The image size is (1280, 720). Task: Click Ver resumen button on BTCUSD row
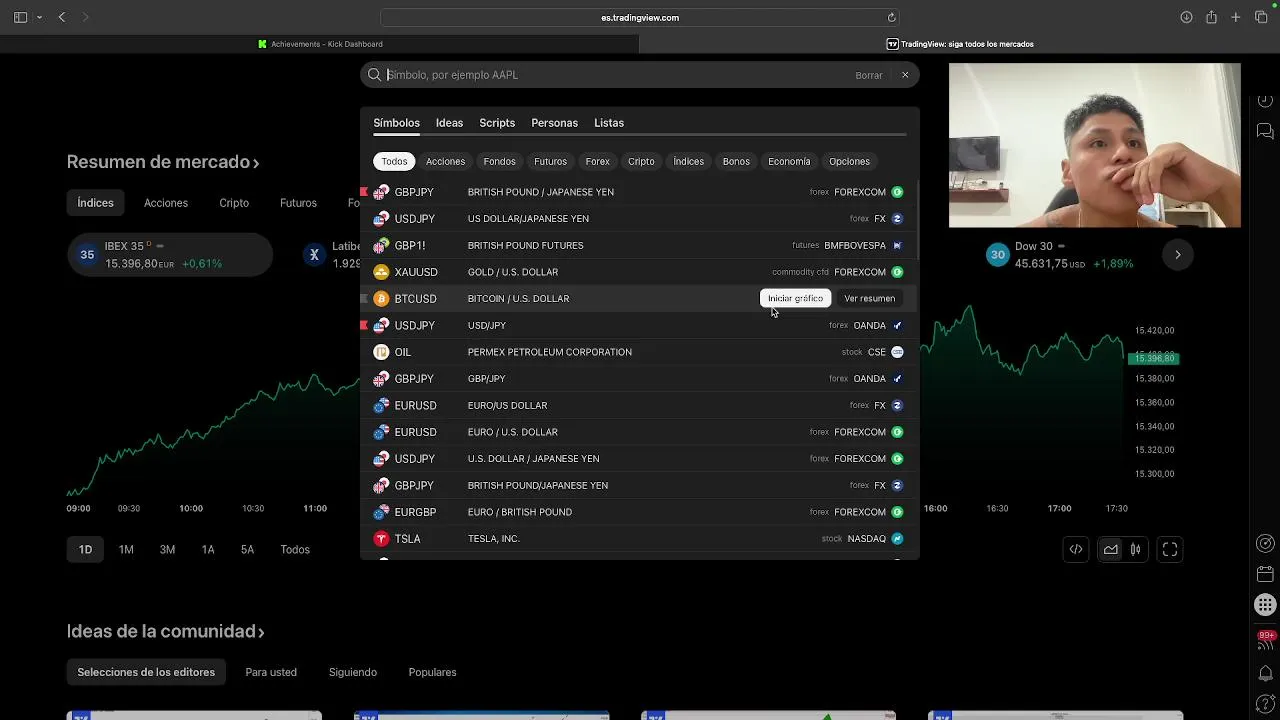tap(869, 298)
